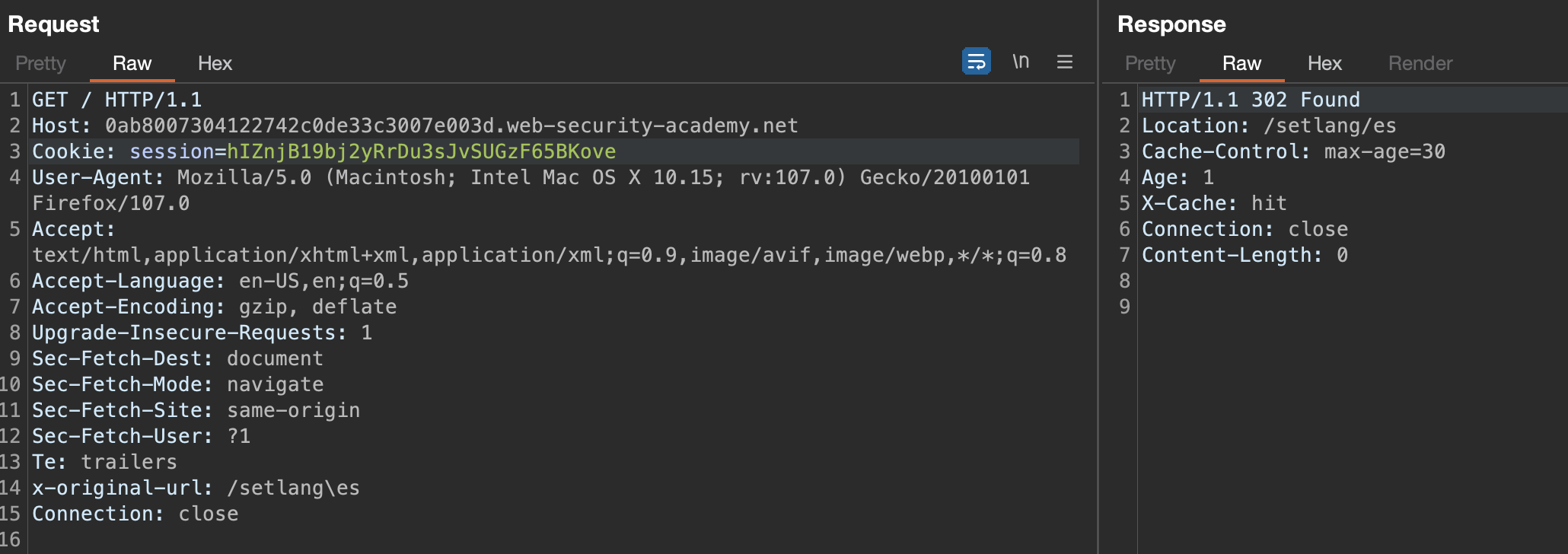Switch Response view to Pretty tab
This screenshot has width=1568, height=554.
pos(1150,63)
